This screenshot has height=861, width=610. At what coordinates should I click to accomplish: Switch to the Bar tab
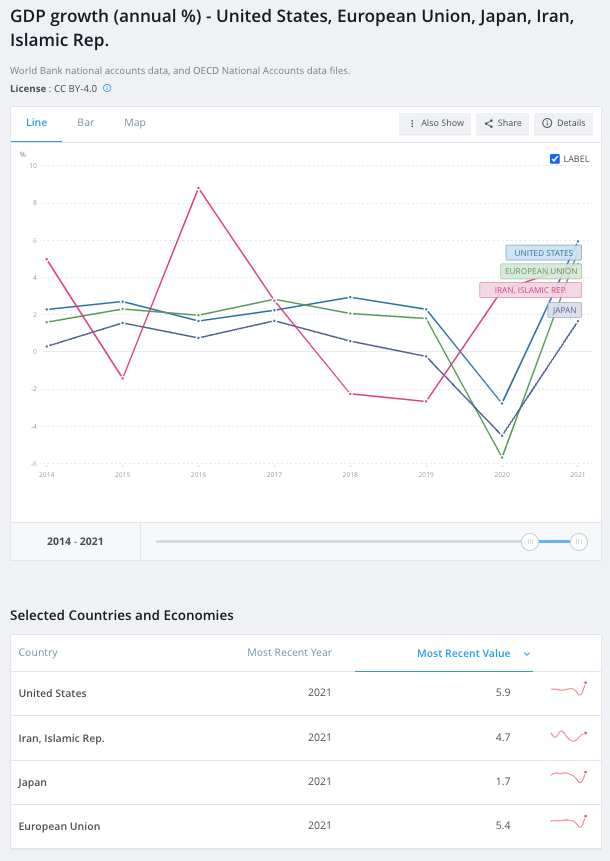pyautogui.click(x=86, y=122)
